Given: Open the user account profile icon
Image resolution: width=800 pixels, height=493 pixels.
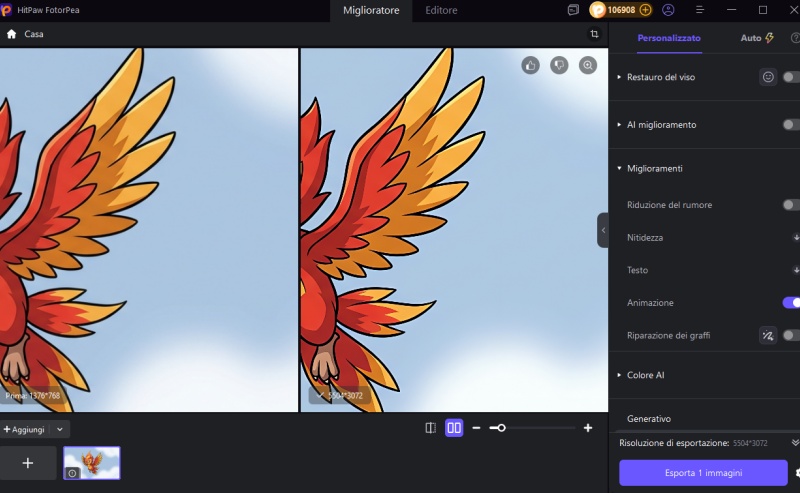Looking at the screenshot, I should coord(668,10).
